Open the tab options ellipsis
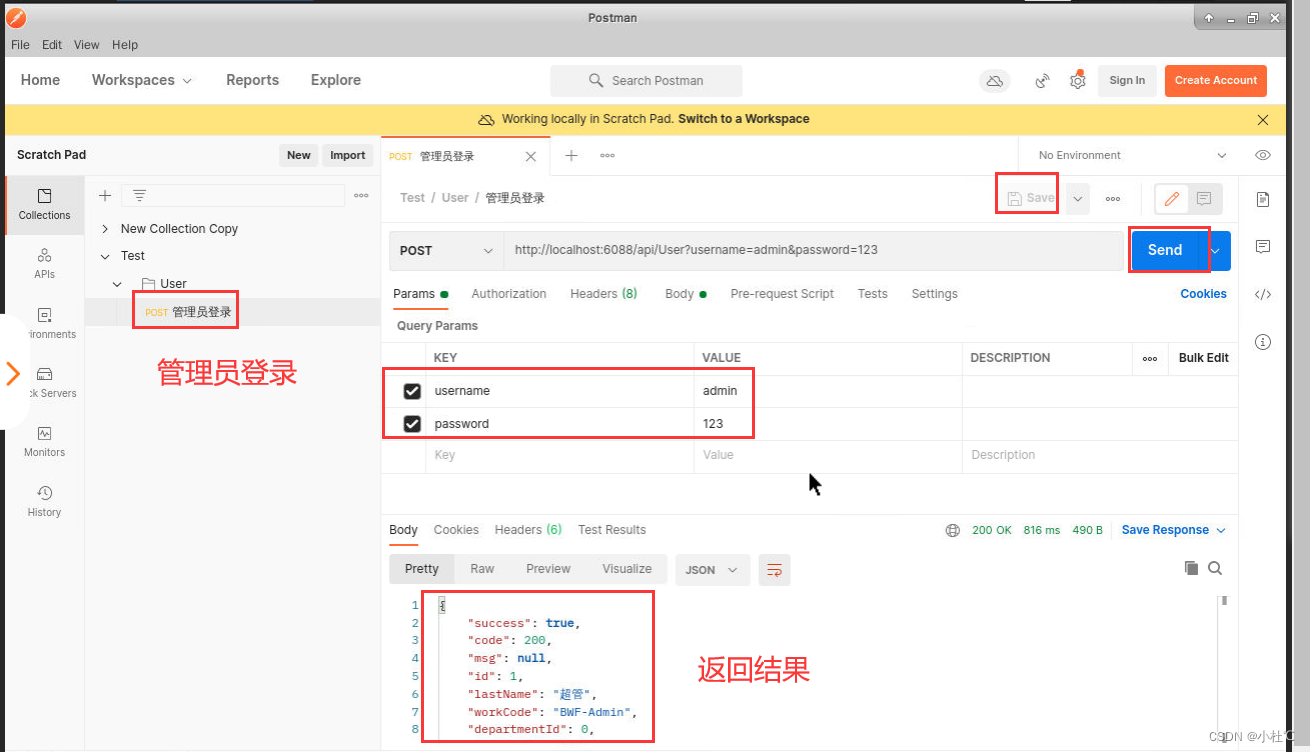1310x752 pixels. (x=607, y=155)
